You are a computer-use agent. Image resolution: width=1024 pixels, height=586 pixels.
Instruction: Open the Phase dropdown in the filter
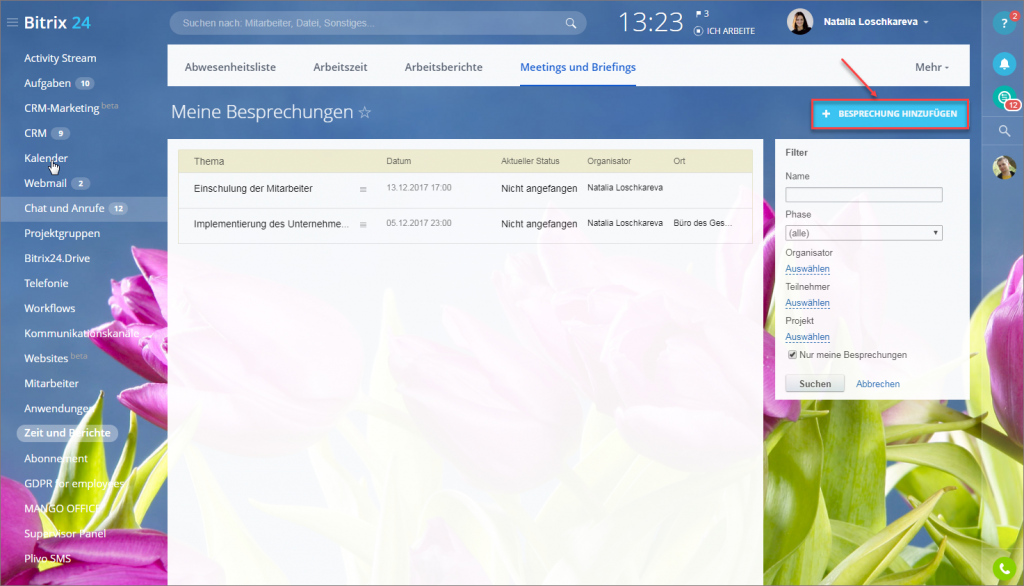[863, 232]
